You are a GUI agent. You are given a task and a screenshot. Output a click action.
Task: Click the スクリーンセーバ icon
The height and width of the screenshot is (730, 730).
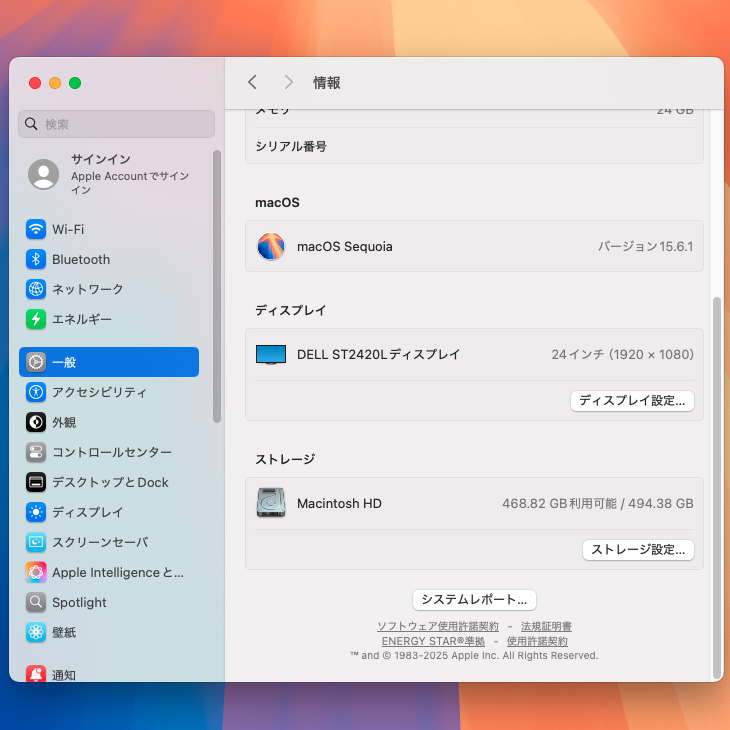pos(36,542)
